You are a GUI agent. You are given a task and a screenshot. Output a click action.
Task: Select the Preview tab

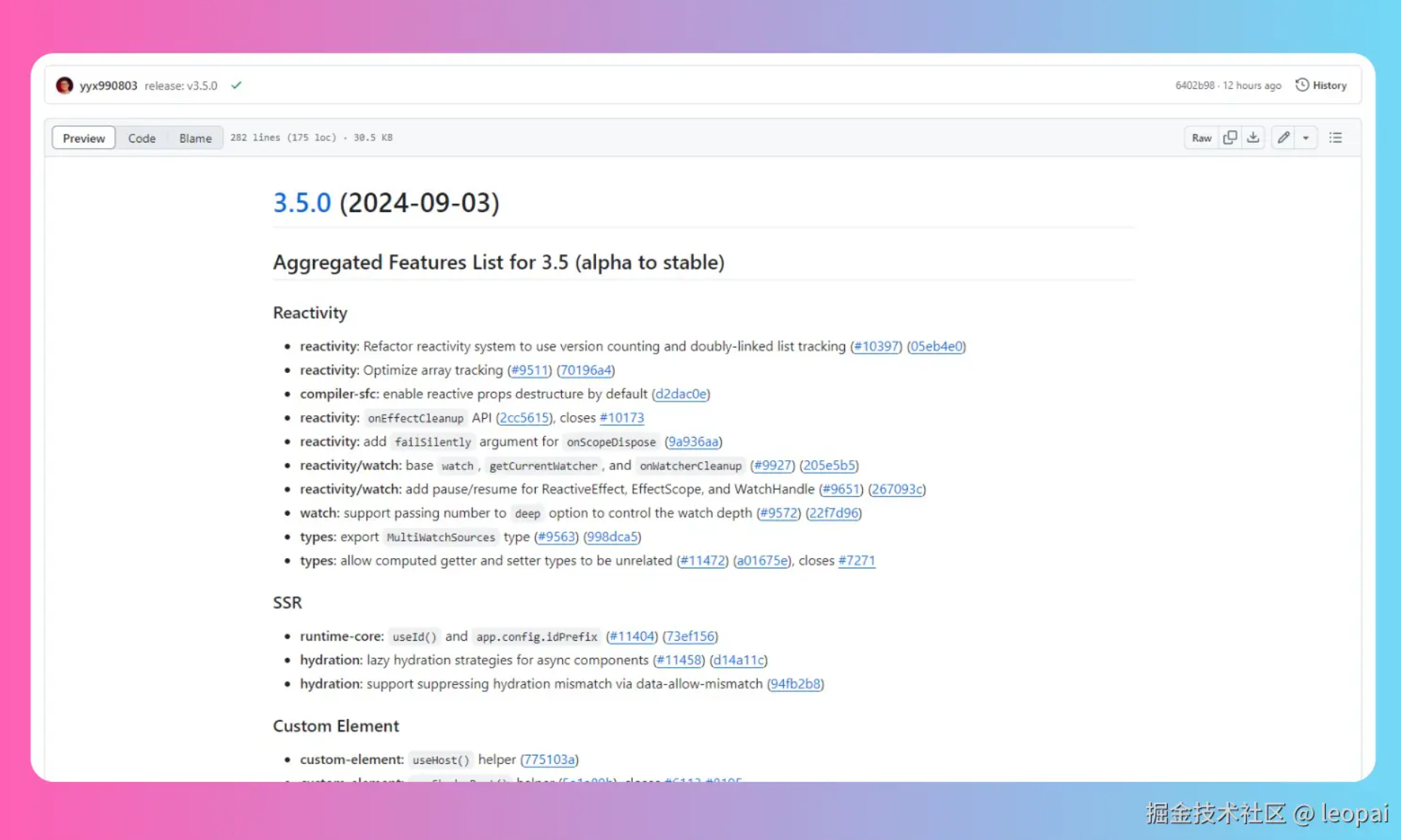tap(83, 138)
